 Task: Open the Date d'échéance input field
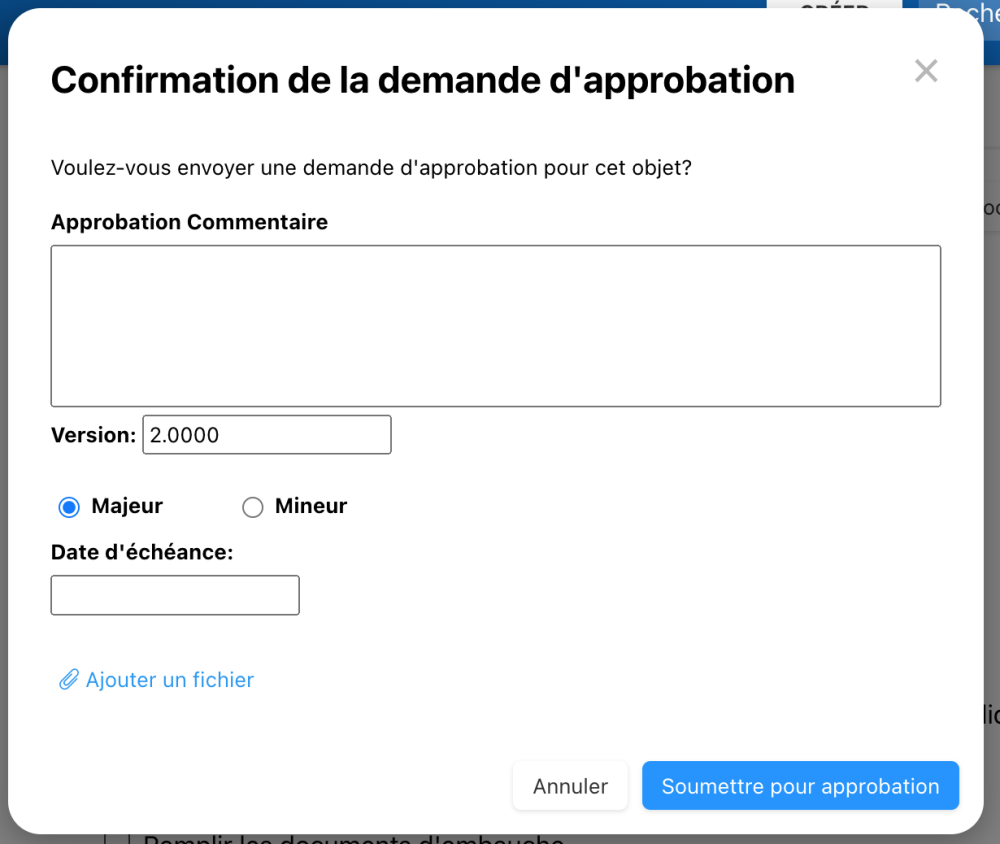pyautogui.click(x=175, y=595)
